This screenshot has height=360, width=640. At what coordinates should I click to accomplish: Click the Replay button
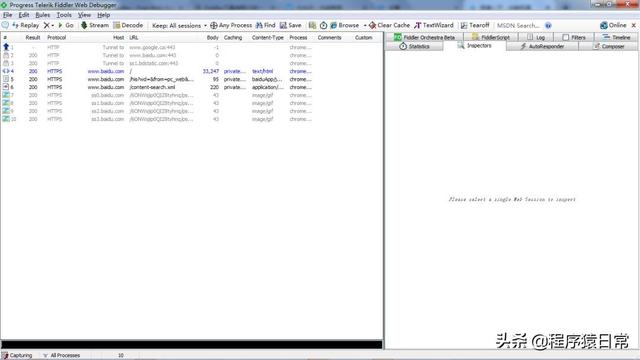pyautogui.click(x=26, y=25)
